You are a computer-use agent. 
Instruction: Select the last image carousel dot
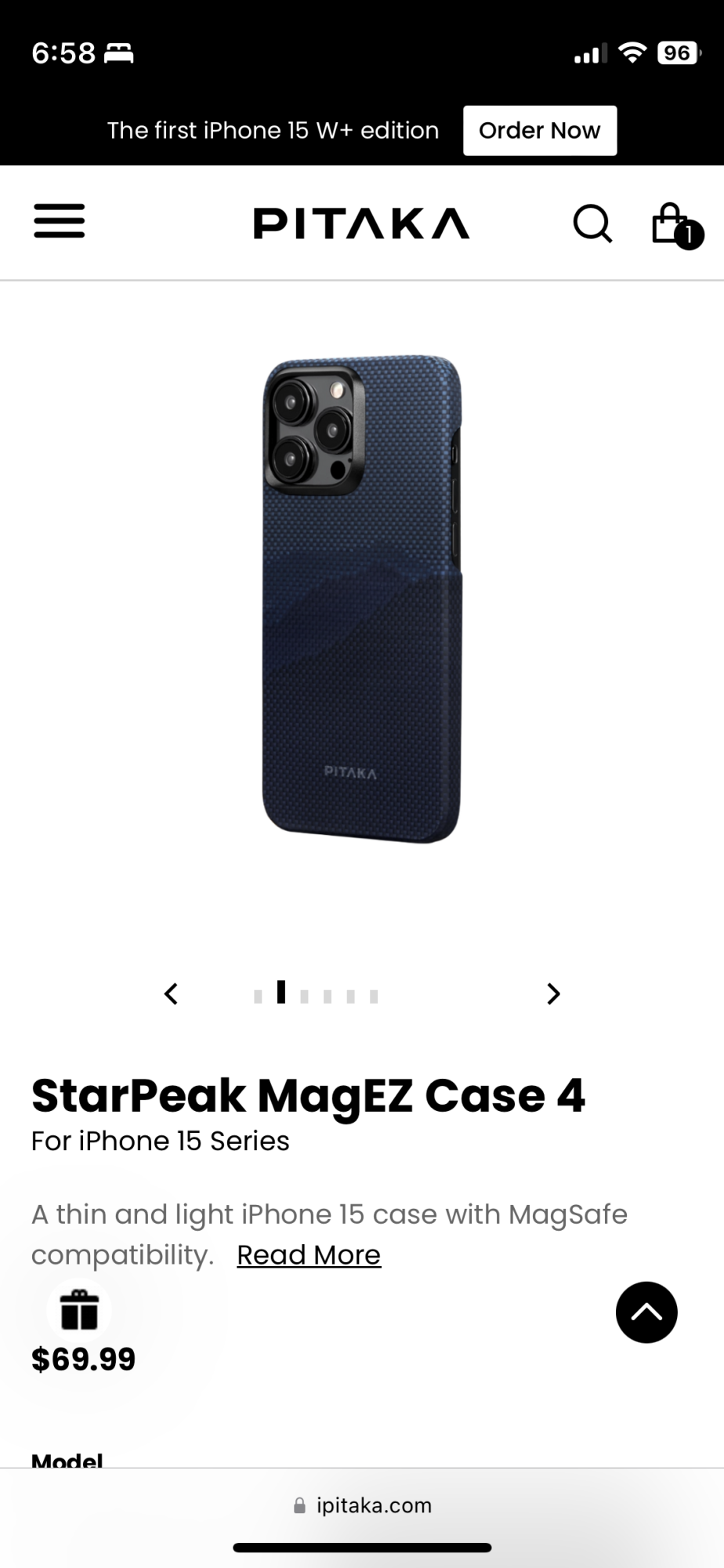(x=374, y=996)
